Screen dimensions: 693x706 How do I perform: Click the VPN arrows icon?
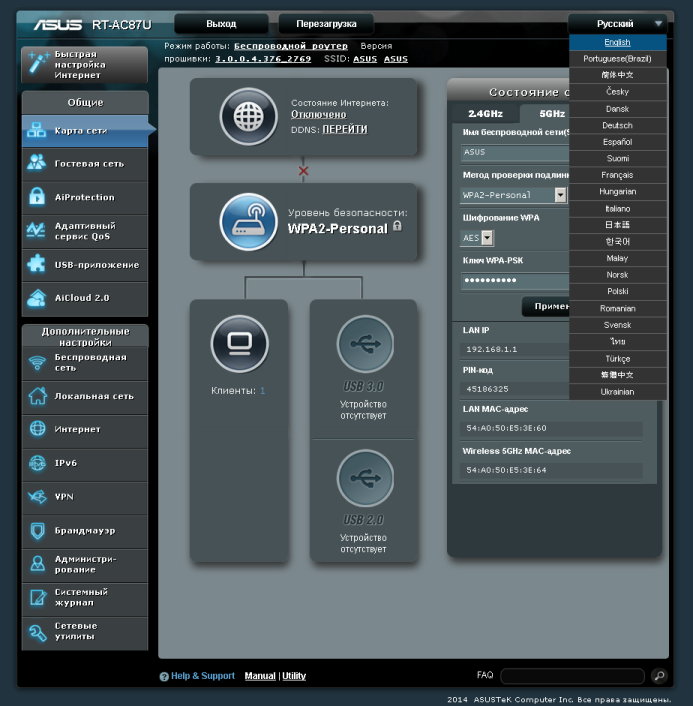[37, 497]
